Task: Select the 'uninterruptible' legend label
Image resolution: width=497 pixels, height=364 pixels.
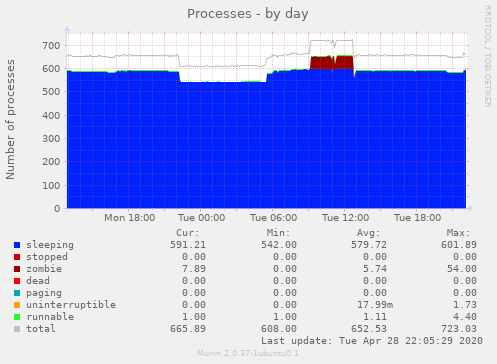Action: point(71,305)
